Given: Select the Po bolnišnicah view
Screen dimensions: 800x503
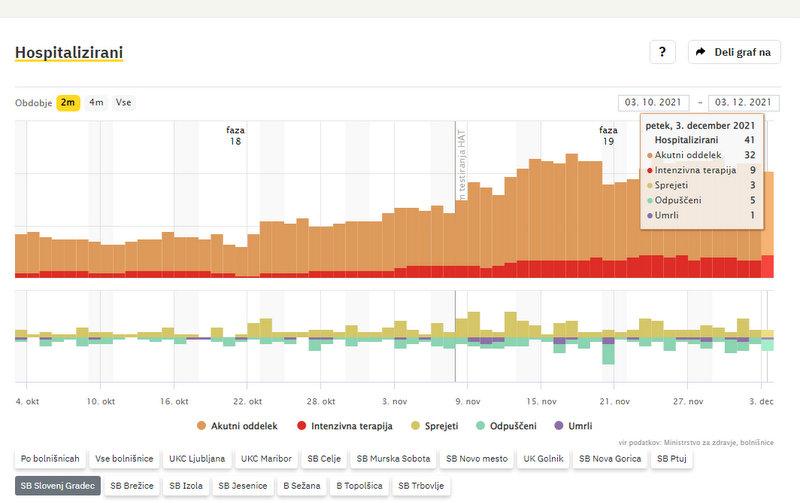Looking at the screenshot, I should coord(48,459).
